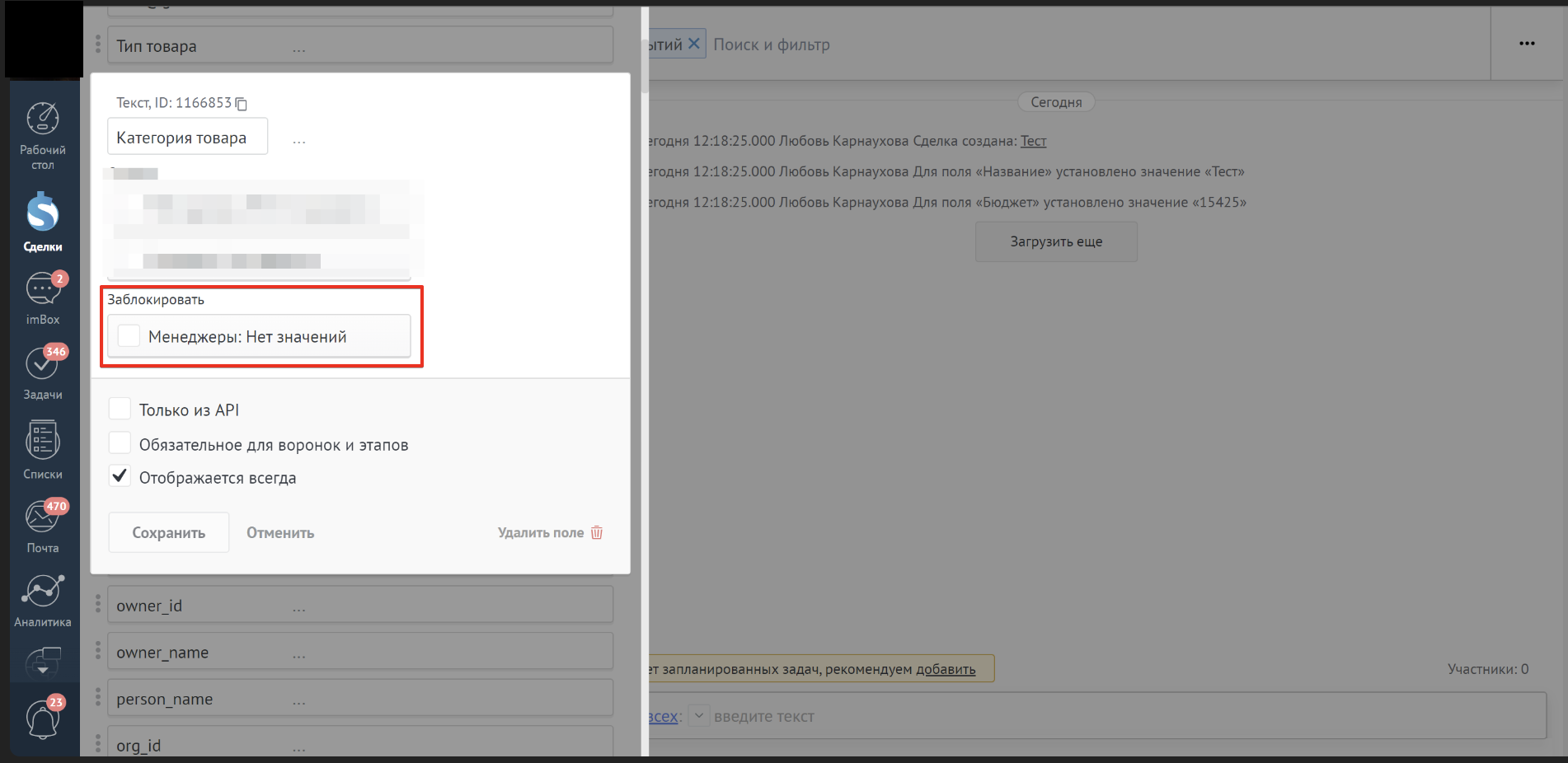1568x763 pixels.
Task: Click the dots in the owner_id row
Action: coord(298,610)
